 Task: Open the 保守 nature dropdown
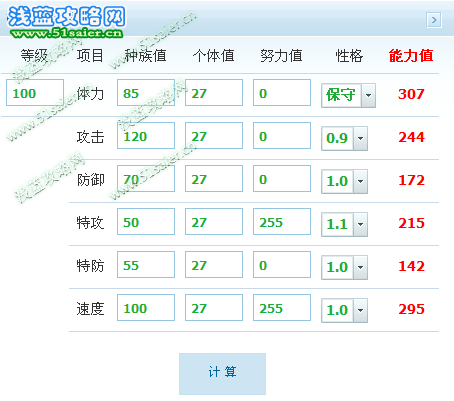[x=348, y=95]
